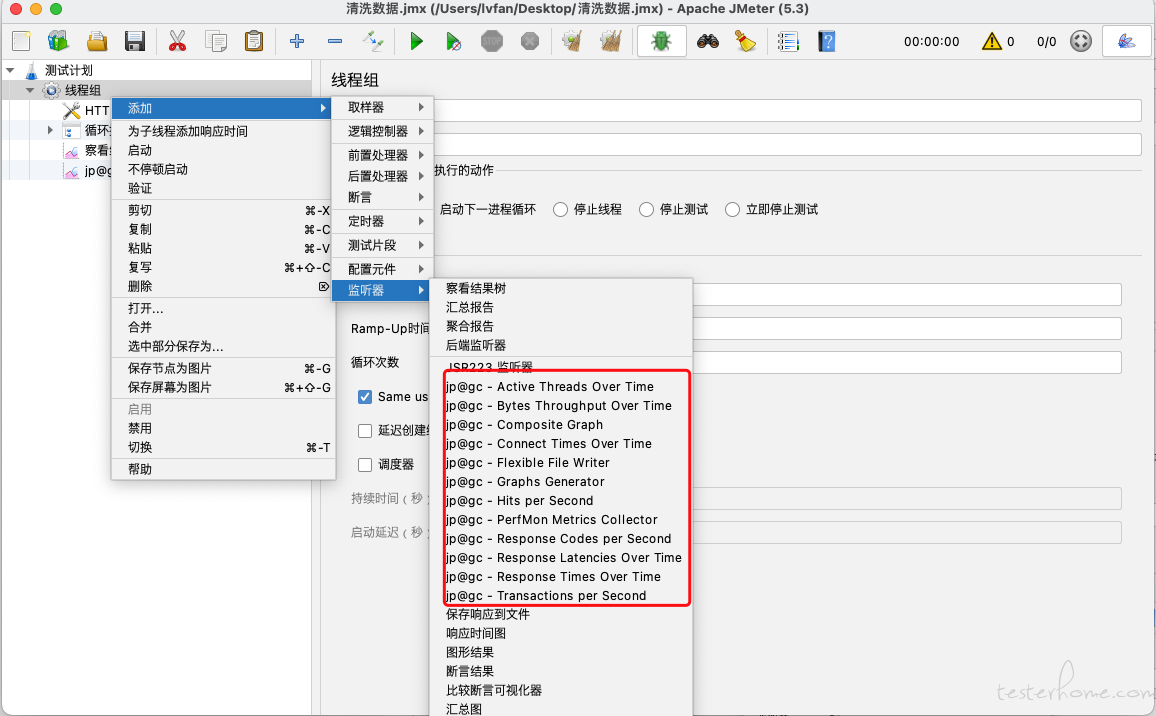Viewport: 1156px width, 716px height.
Task: Open the 配置元件 submenu
Action: point(383,269)
